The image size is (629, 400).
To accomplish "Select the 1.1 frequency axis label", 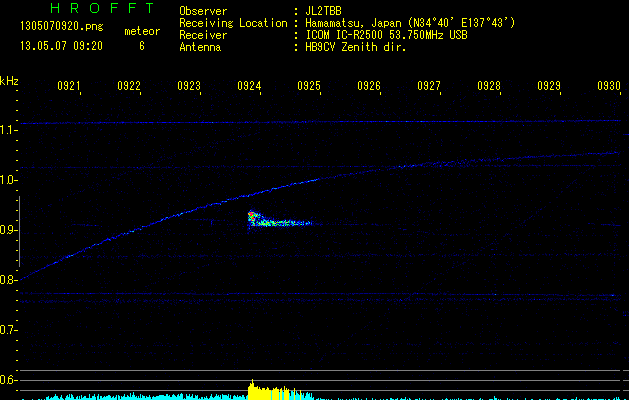I will click(x=9, y=130).
